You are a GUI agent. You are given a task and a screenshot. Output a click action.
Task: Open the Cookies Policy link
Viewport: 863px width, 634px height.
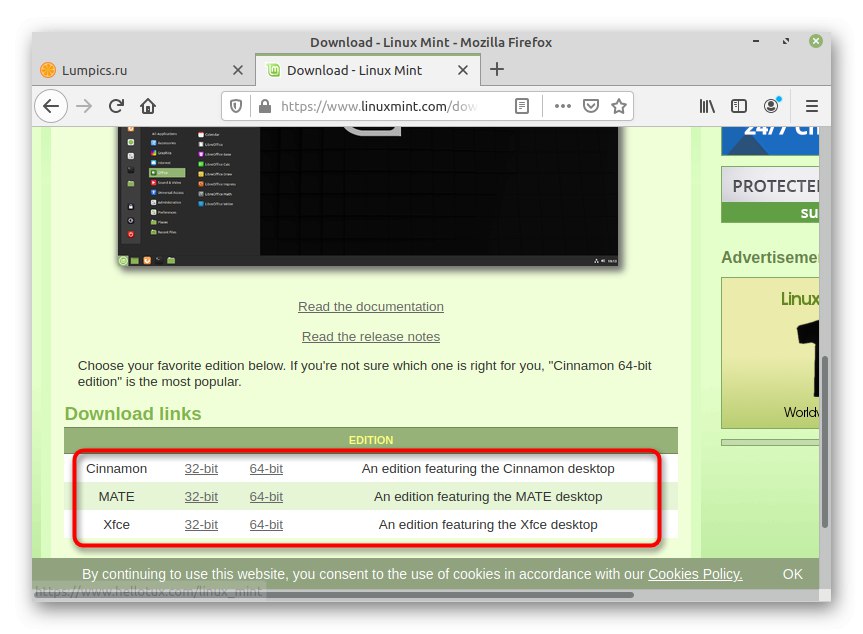tap(695, 574)
